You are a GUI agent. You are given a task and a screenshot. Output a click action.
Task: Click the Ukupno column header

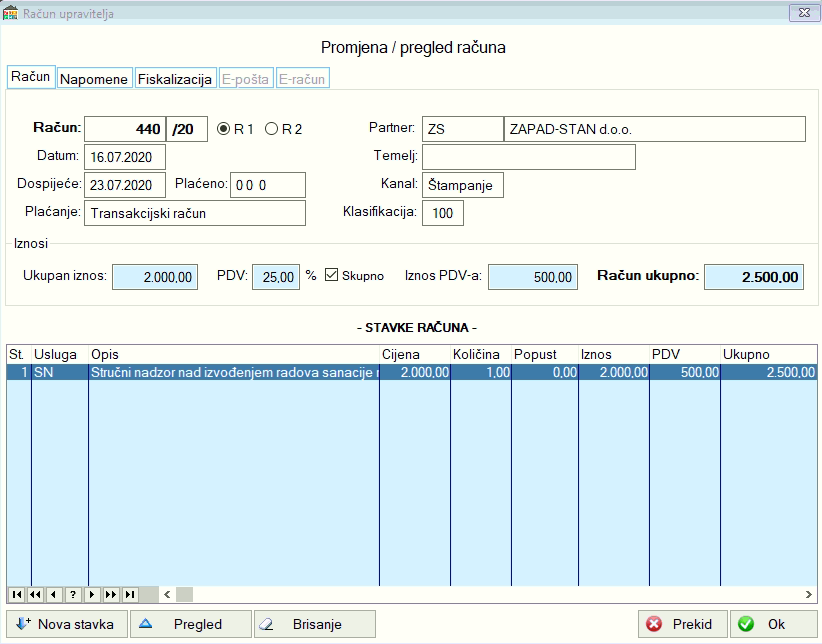pos(769,355)
